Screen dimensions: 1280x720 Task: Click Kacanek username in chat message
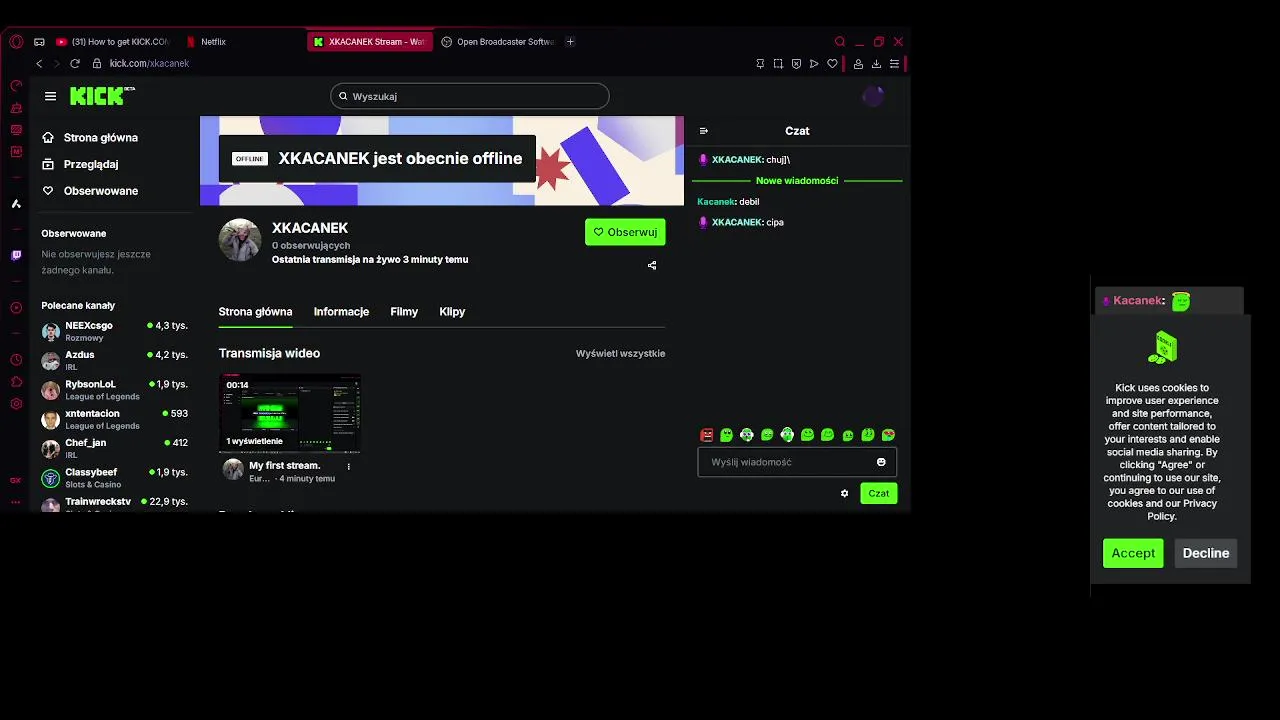coord(716,202)
